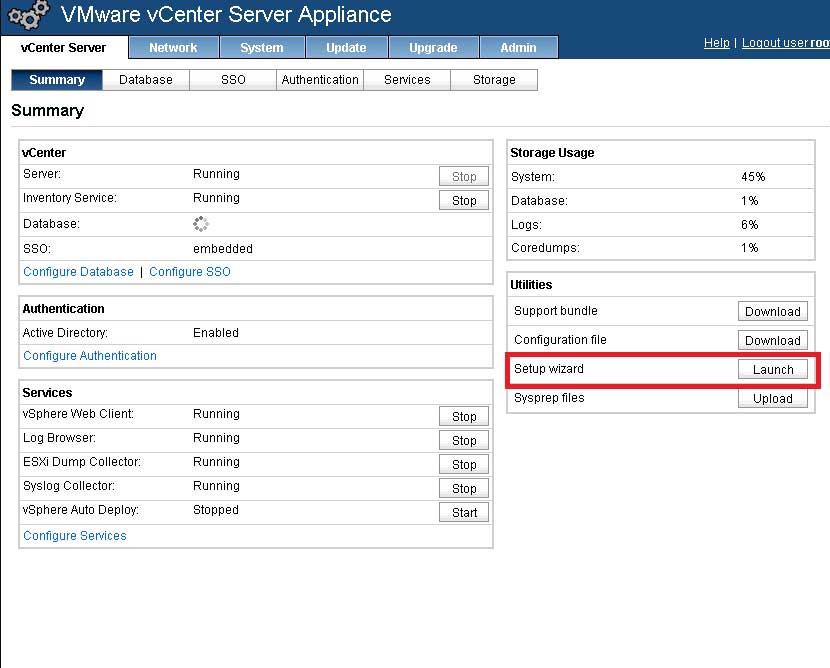The width and height of the screenshot is (830, 668).
Task: Open the Upgrade tab
Action: pos(433,48)
